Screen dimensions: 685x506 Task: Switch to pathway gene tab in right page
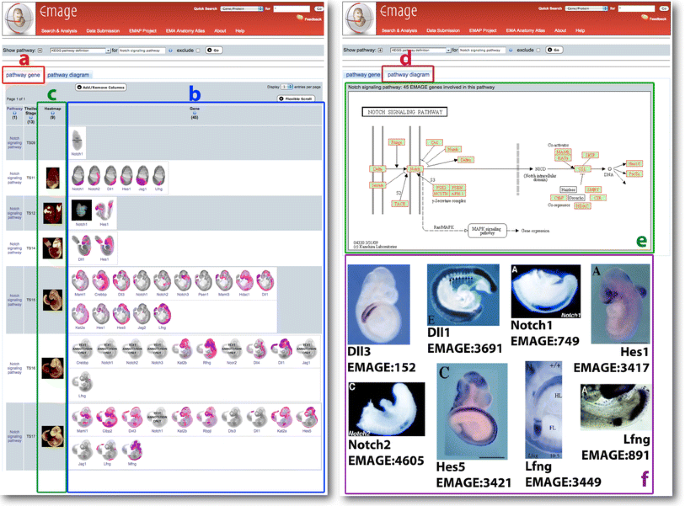pyautogui.click(x=363, y=75)
